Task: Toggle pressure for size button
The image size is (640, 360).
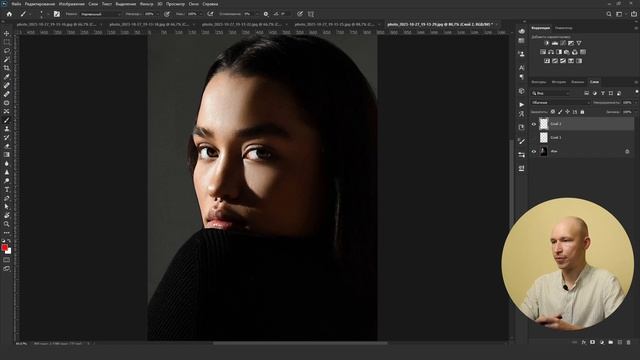Action: pyautogui.click(x=300, y=14)
